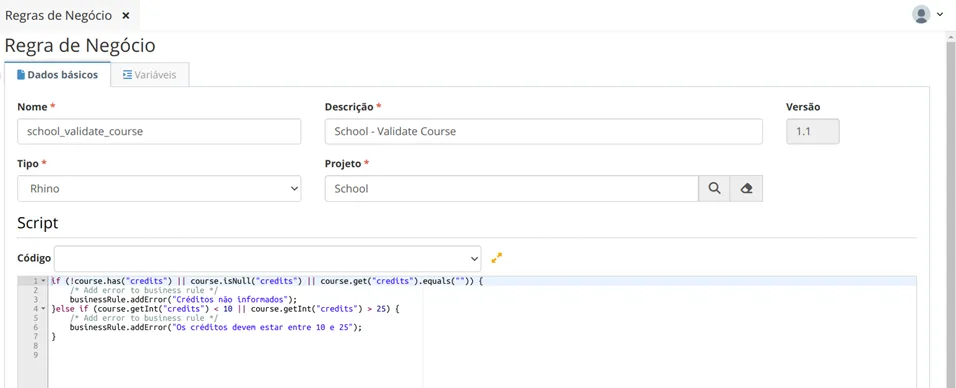This screenshot has height=388, width=956.
Task: Expand the script editor to fullscreen
Action: [x=497, y=258]
